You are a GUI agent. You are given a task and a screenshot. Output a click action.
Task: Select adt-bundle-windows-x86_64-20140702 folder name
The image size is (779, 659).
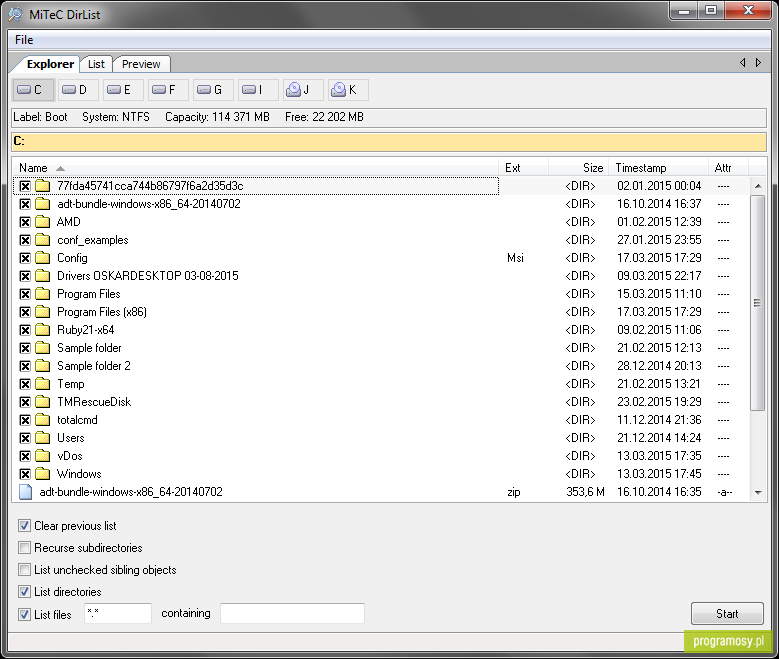point(149,204)
